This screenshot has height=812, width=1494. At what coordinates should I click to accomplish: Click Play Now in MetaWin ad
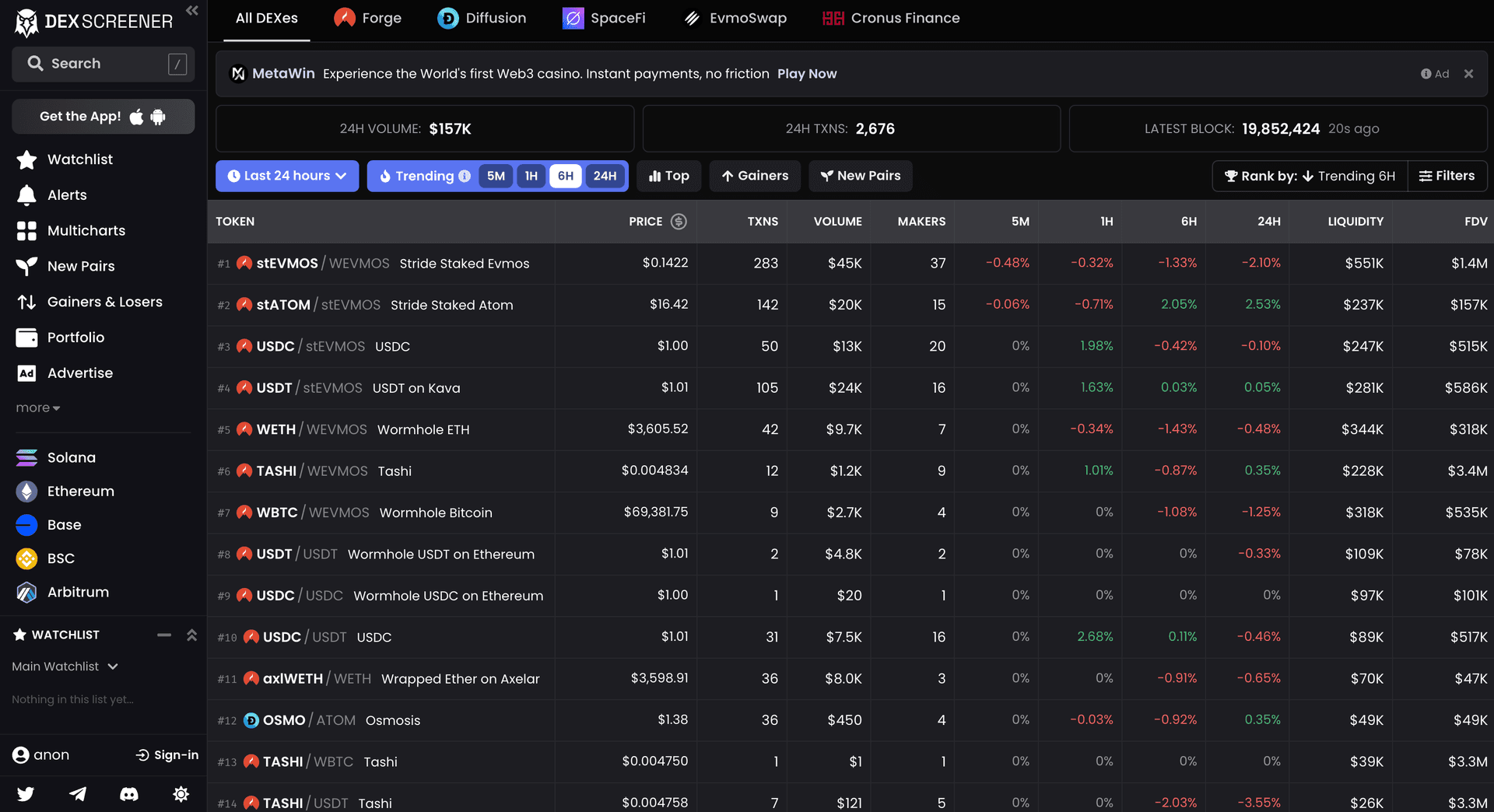click(x=807, y=74)
